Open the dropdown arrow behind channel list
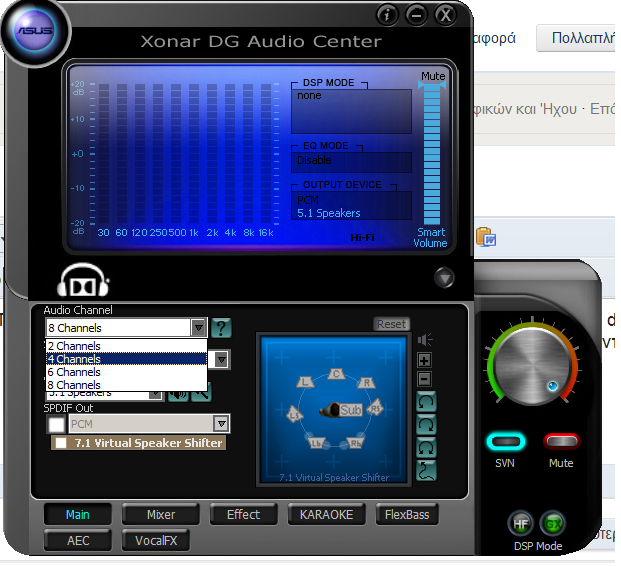 pos(221,360)
